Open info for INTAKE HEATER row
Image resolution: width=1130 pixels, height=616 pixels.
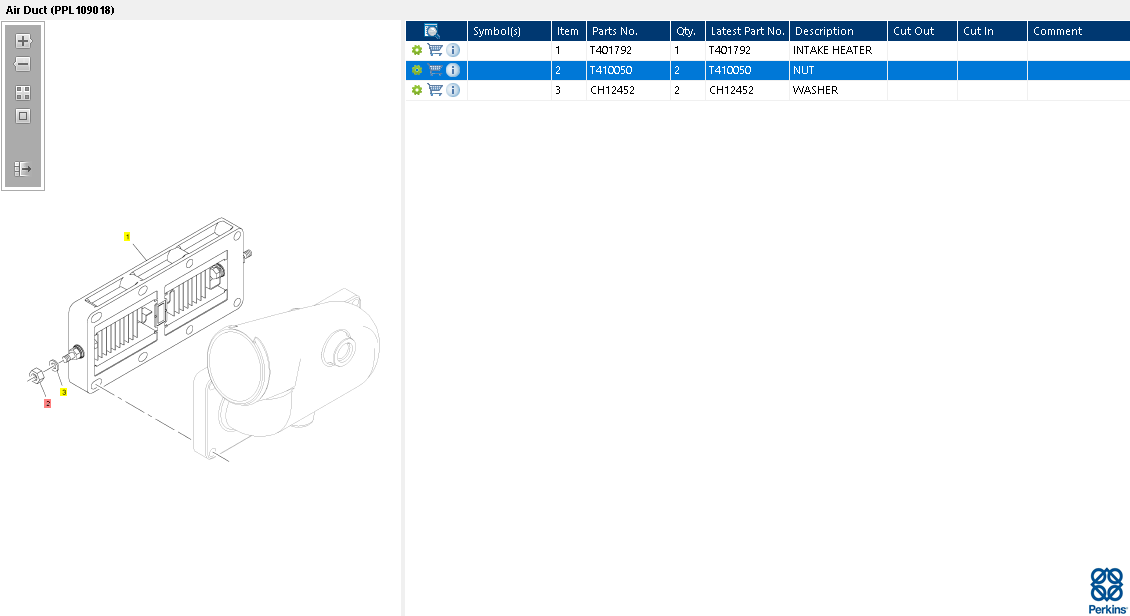(x=453, y=50)
